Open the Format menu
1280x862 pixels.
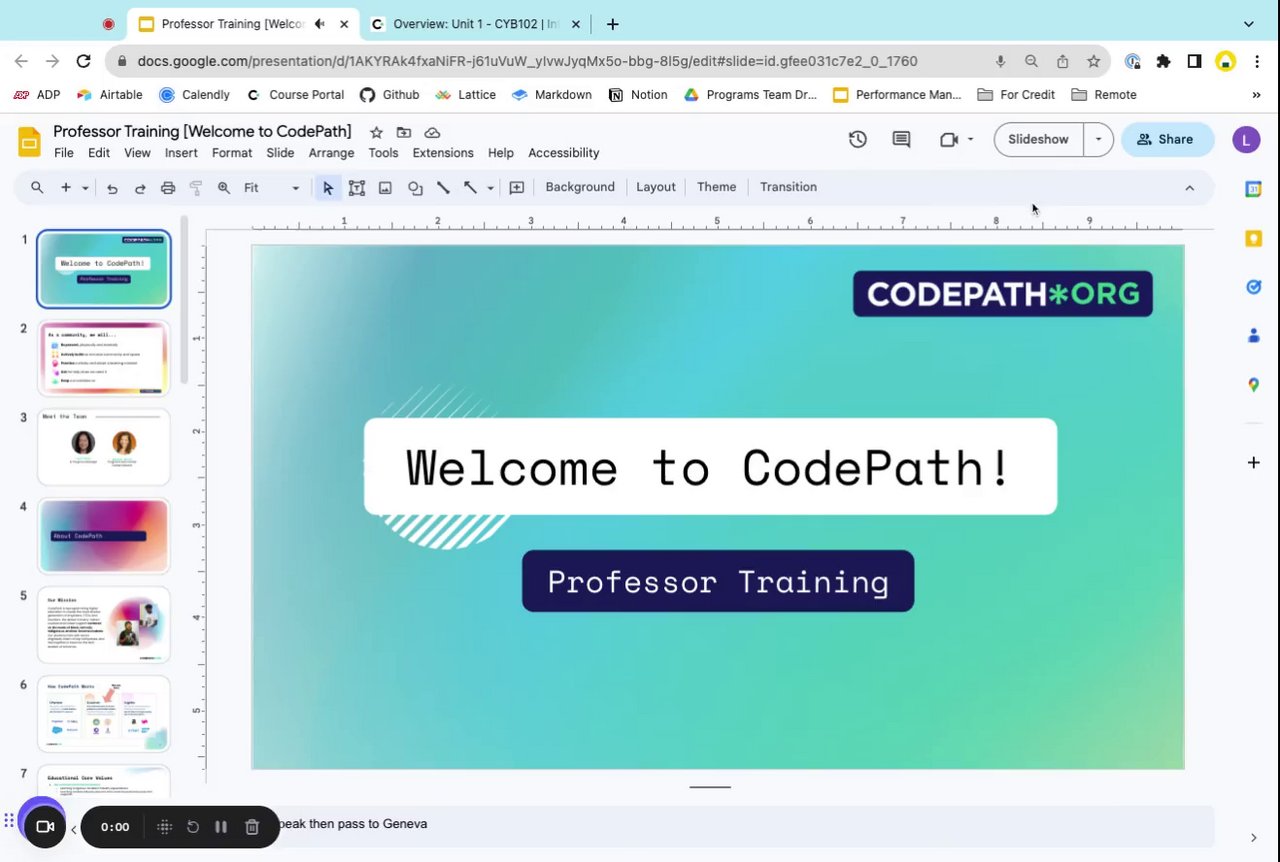(232, 153)
